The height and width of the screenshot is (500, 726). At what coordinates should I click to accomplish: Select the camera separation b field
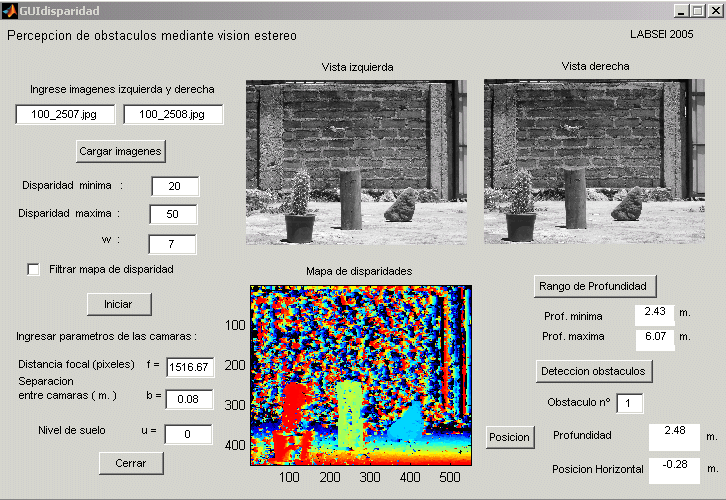pyautogui.click(x=190, y=399)
